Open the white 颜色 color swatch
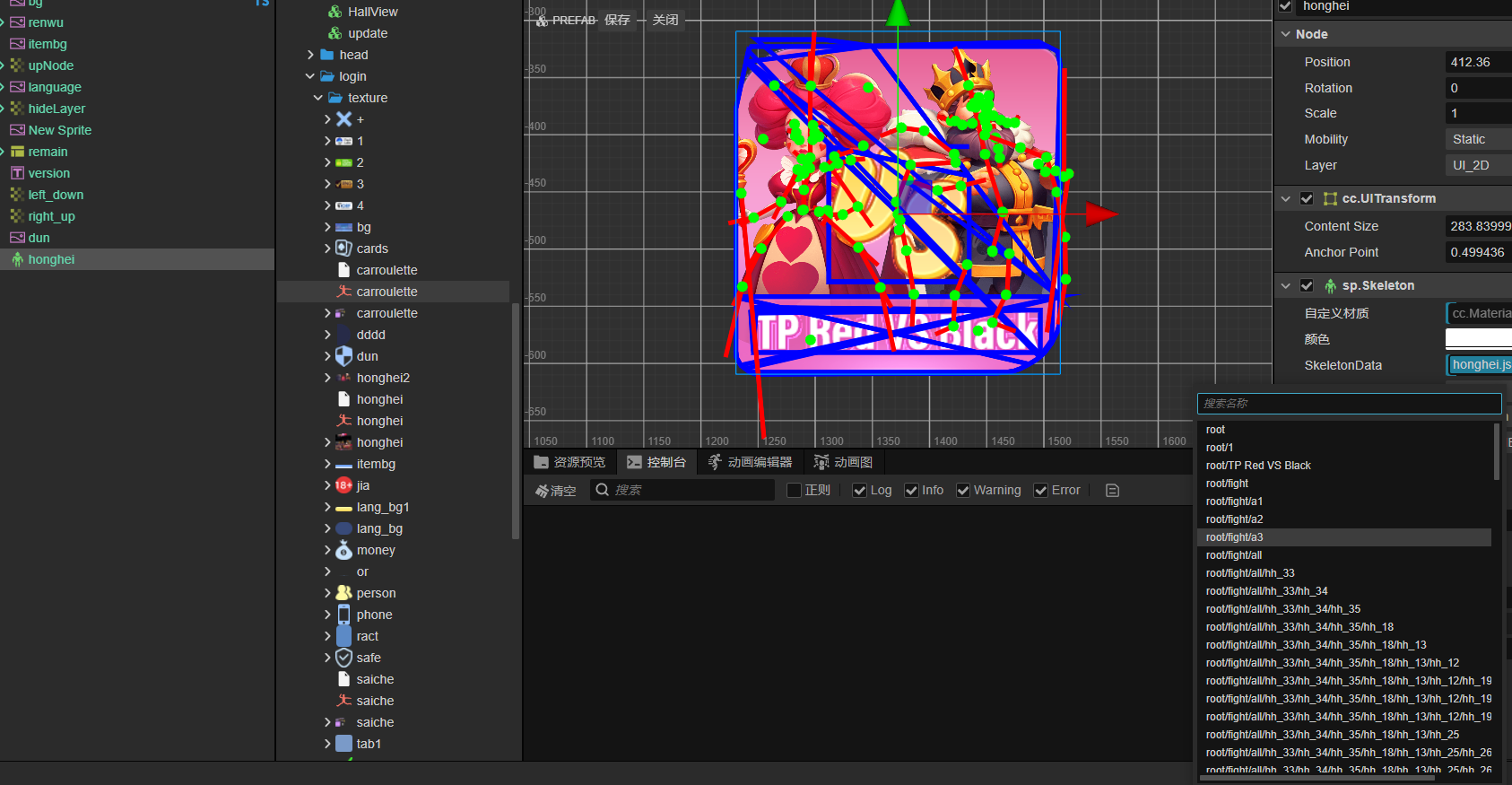This screenshot has height=785, width=1512. pos(1479,339)
